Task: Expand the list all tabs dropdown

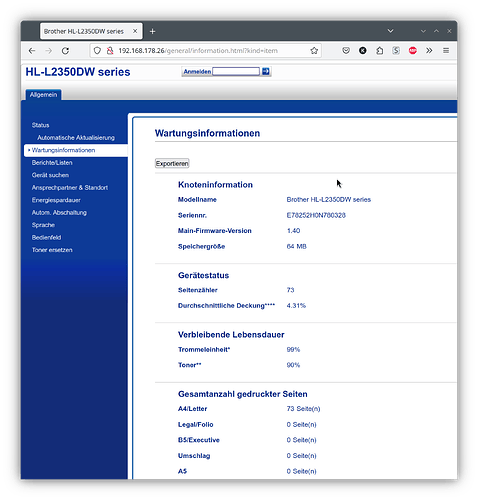Action: pyautogui.click(x=390, y=31)
